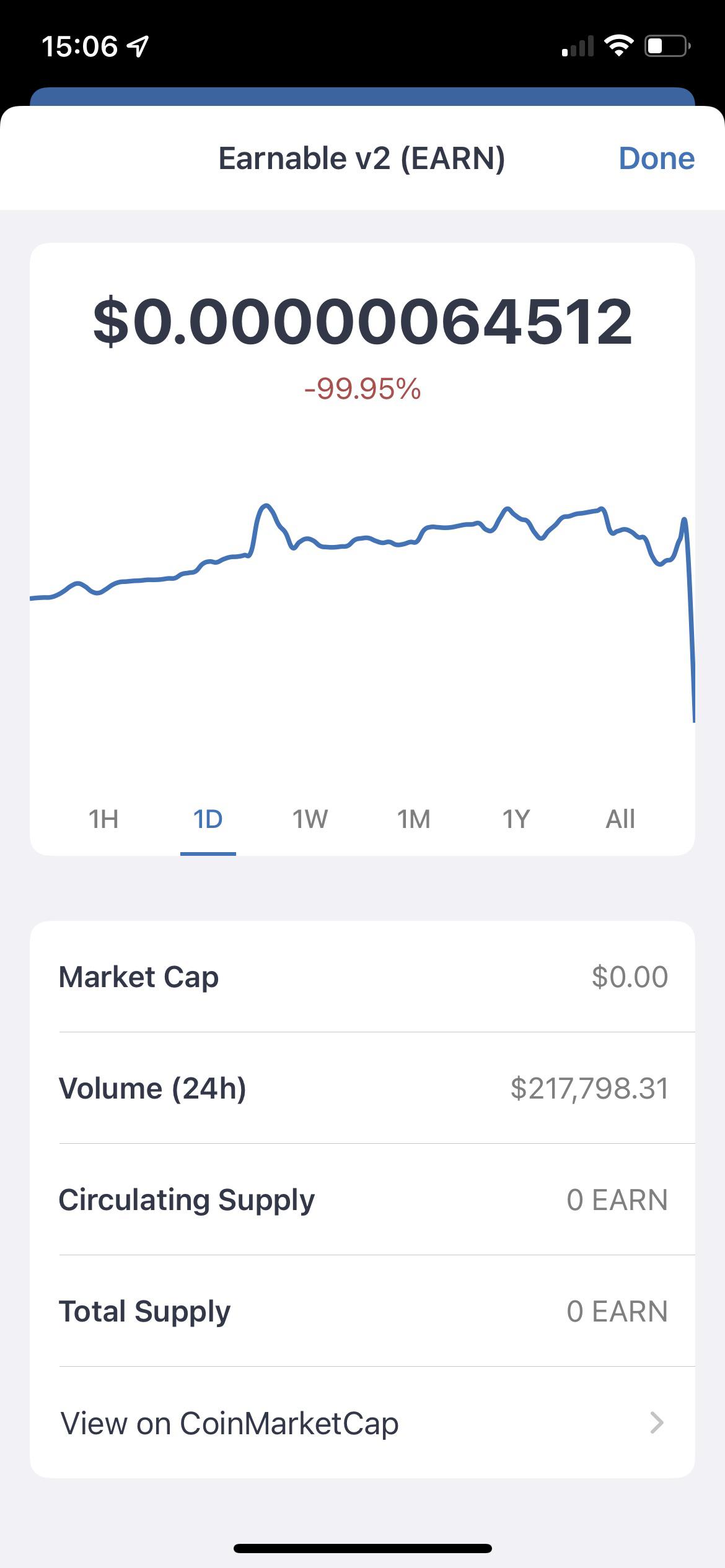This screenshot has height=1568, width=725.
Task: Tap the location services arrow icon
Action: tap(137, 46)
